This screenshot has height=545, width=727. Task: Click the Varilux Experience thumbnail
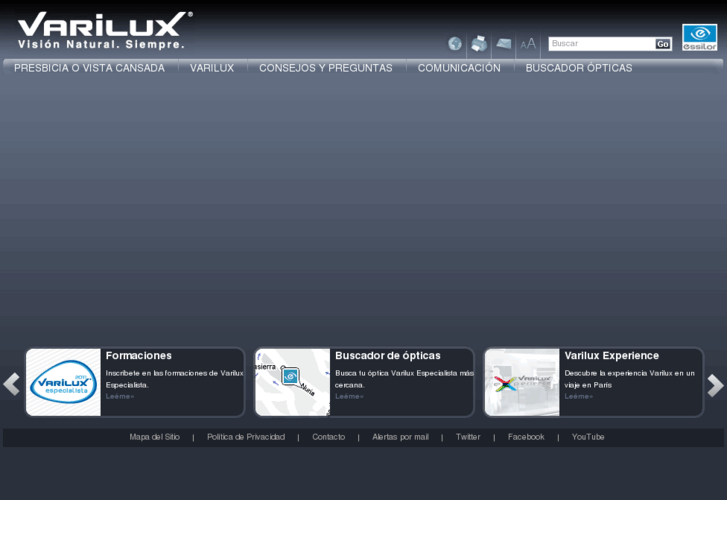(522, 382)
